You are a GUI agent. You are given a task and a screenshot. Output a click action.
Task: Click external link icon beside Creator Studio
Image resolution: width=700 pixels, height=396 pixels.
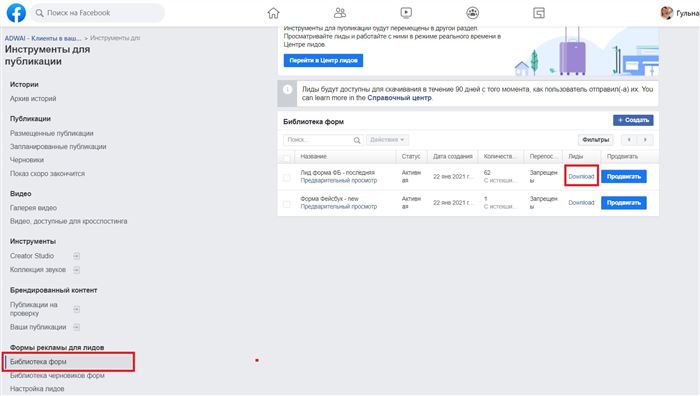point(76,256)
